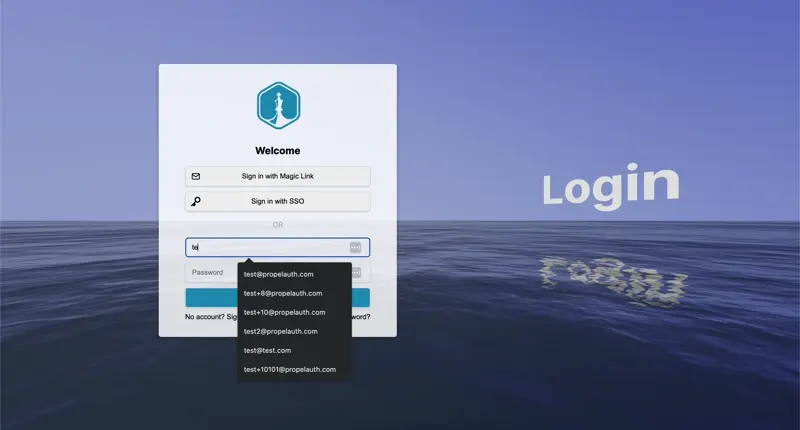Open password manager icon in email field

tap(355, 247)
